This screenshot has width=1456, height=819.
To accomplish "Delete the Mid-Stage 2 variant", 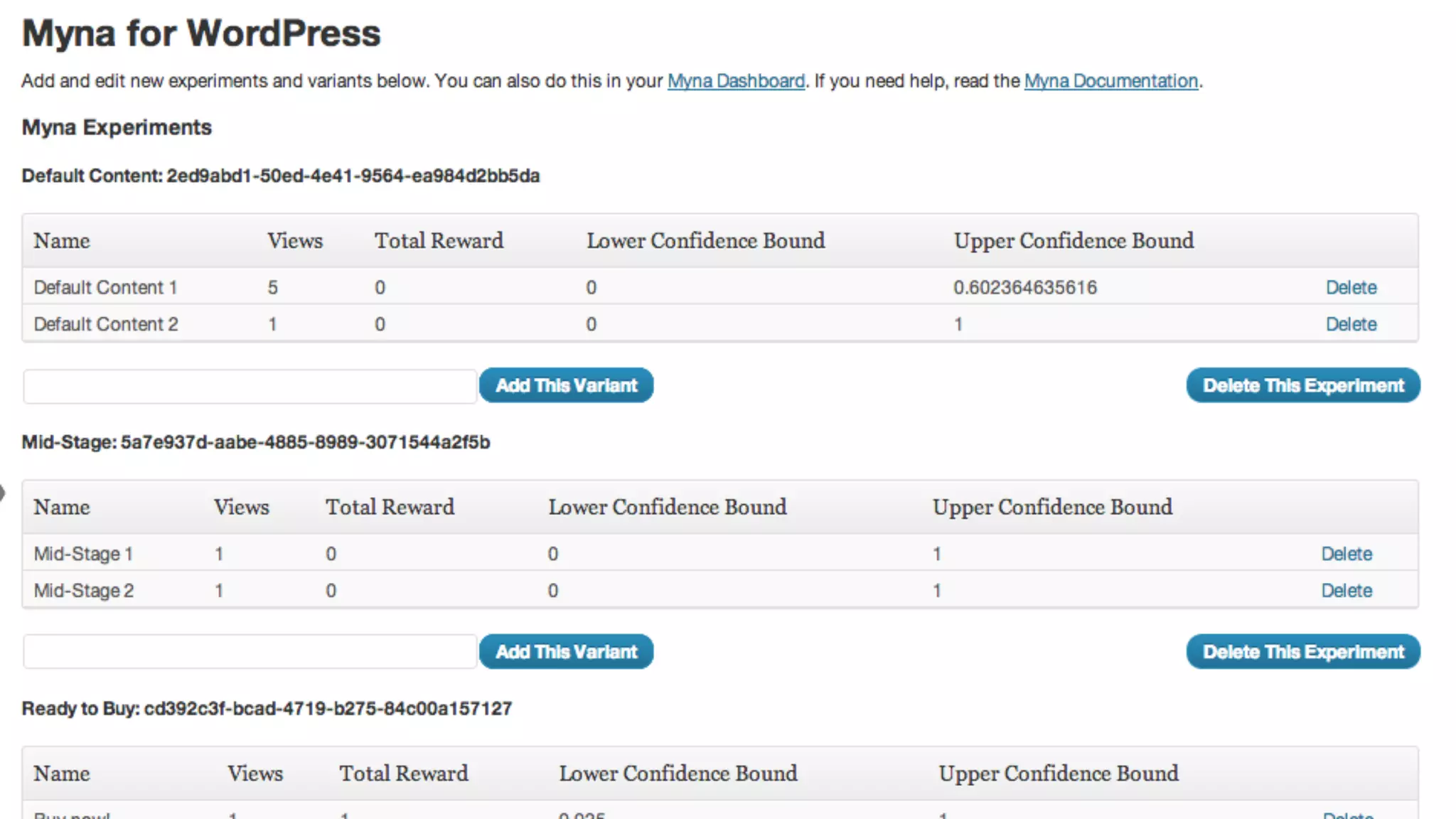I will [x=1347, y=591].
